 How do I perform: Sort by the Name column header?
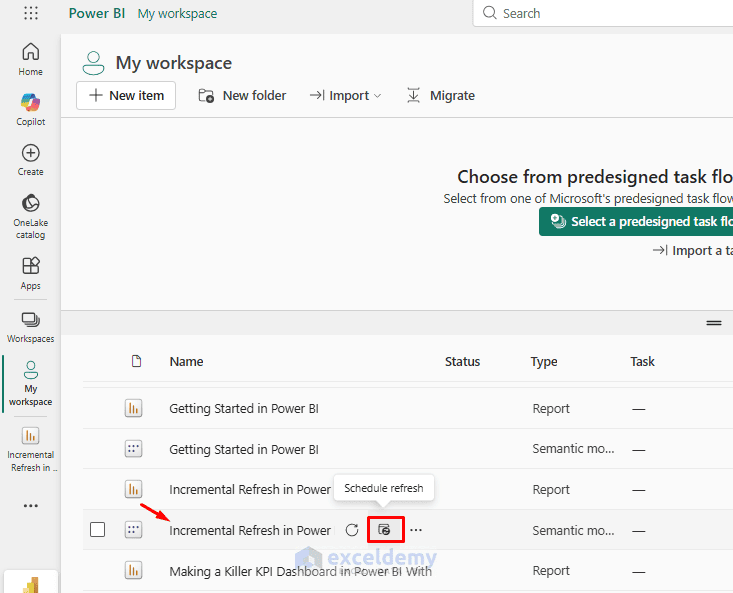pyautogui.click(x=186, y=361)
